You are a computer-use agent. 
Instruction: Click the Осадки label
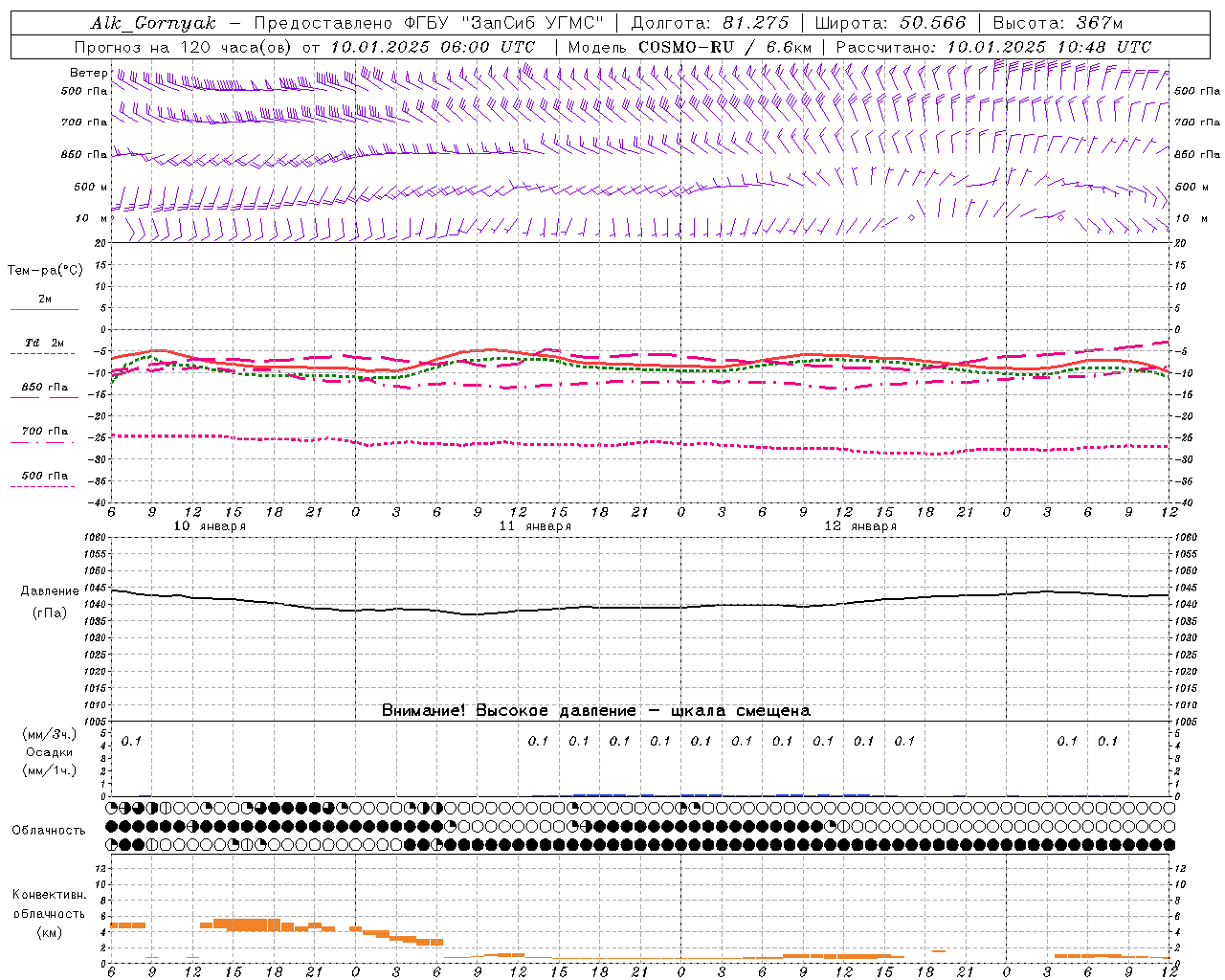pos(50,752)
